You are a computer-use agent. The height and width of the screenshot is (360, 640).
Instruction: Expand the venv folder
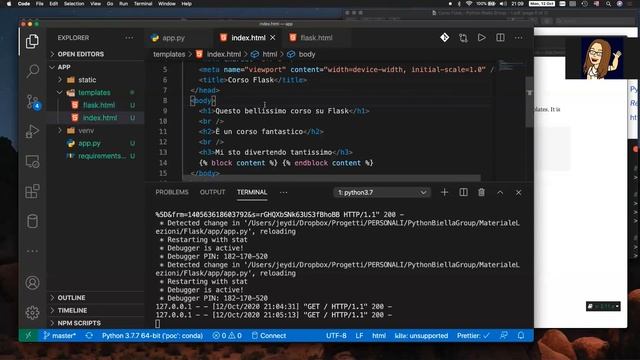[86, 131]
